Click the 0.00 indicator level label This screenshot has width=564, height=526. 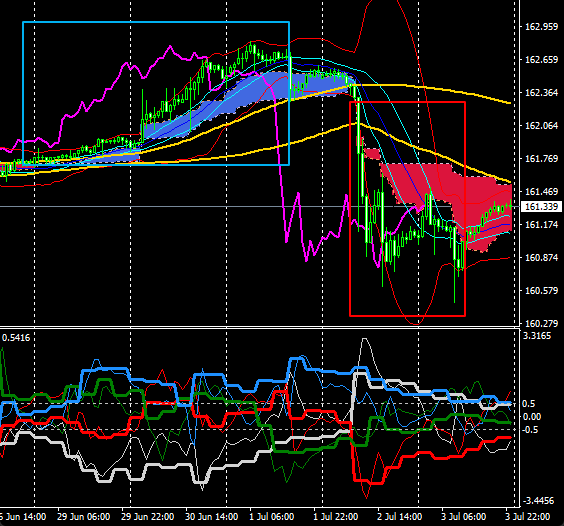pyautogui.click(x=532, y=417)
